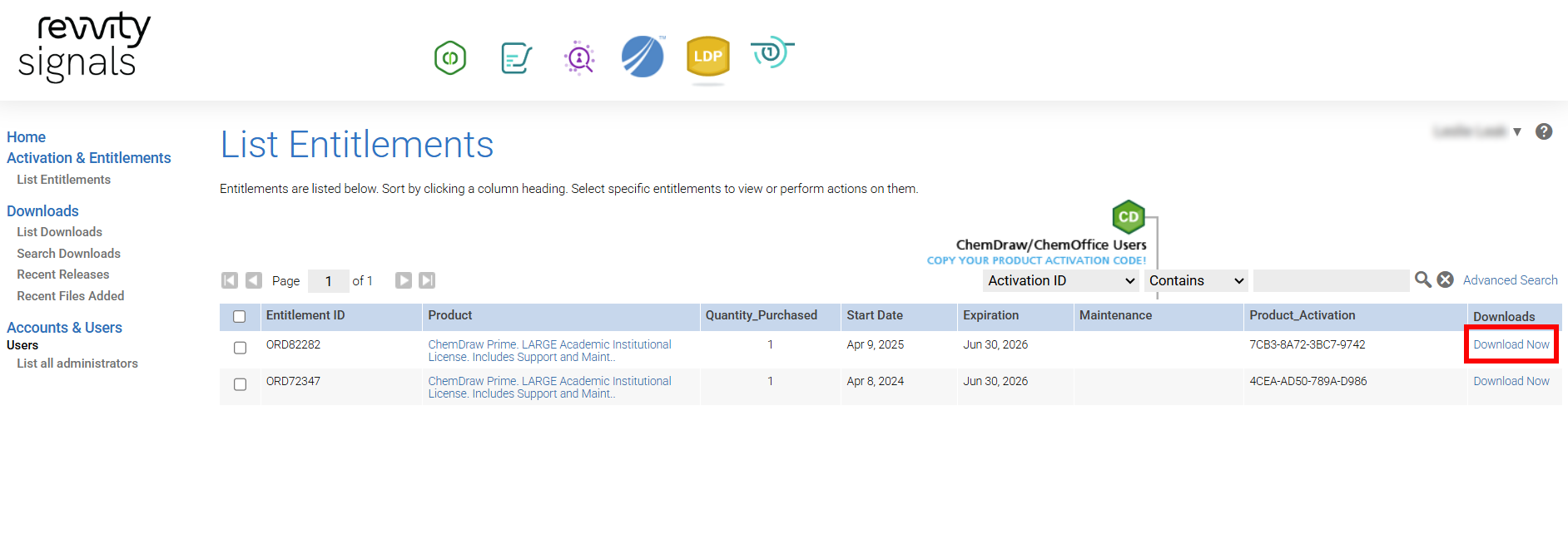Go to Recent Releases in sidebar

click(62, 275)
